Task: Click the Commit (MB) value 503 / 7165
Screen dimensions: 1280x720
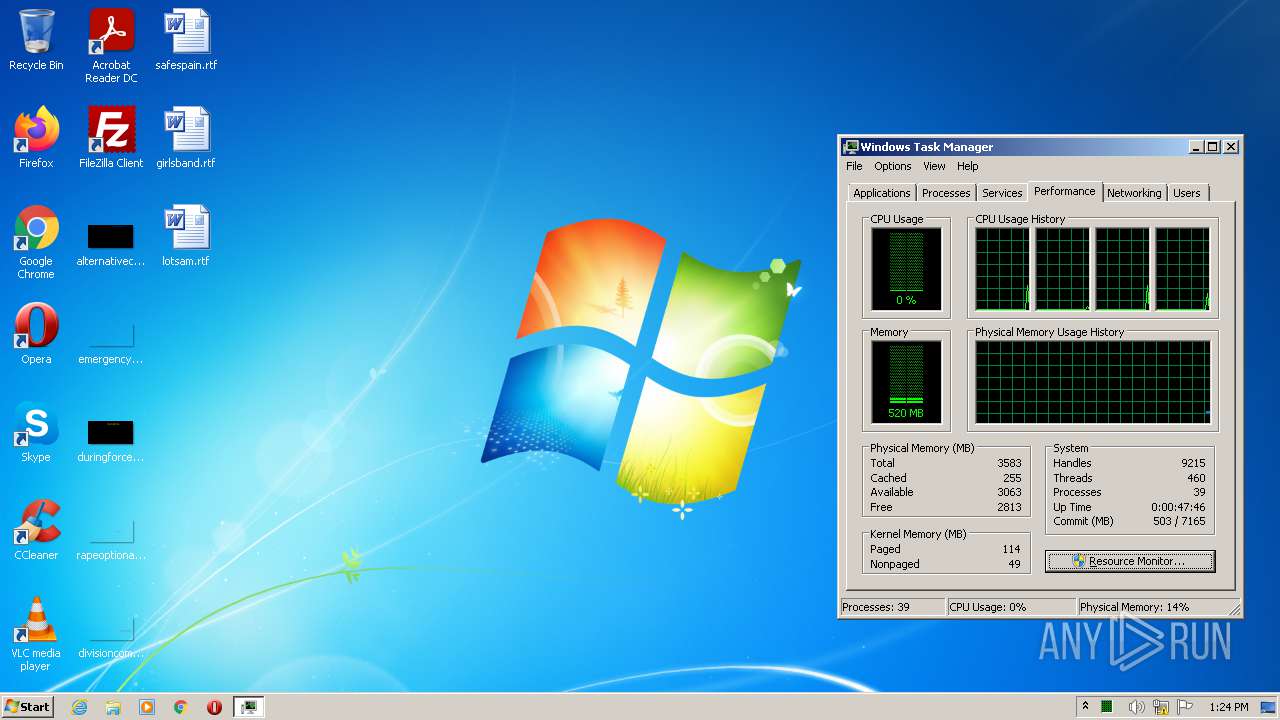Action: [x=1179, y=521]
